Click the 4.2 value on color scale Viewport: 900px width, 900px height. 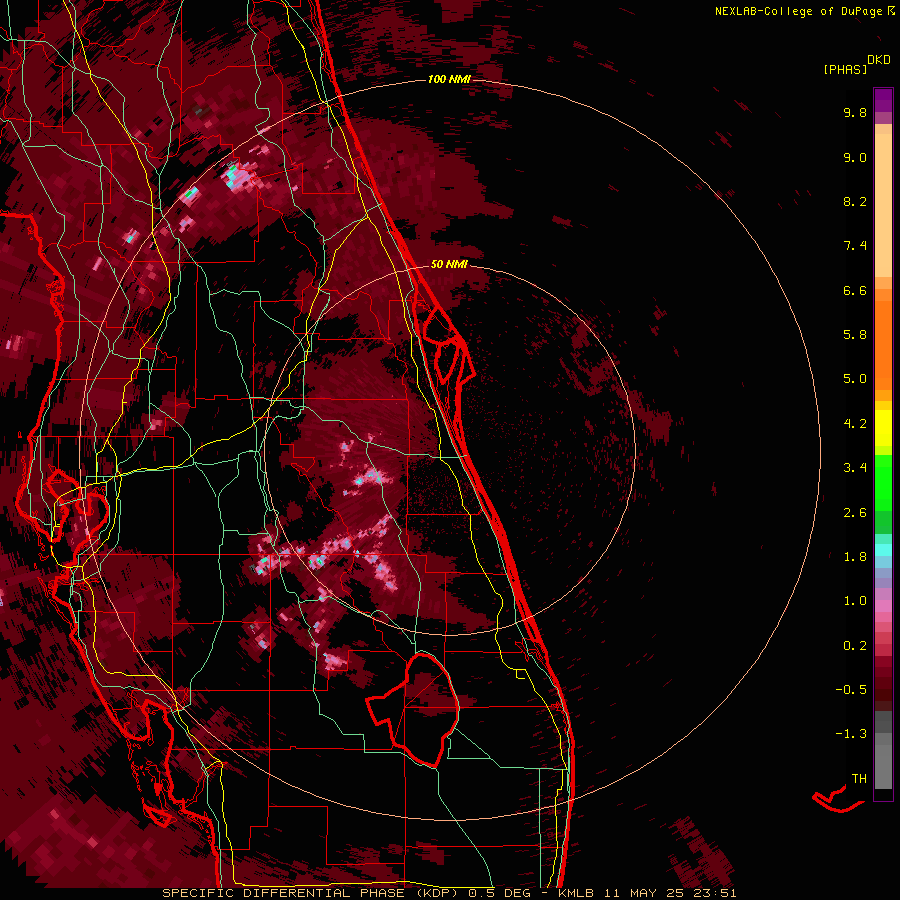pos(855,424)
